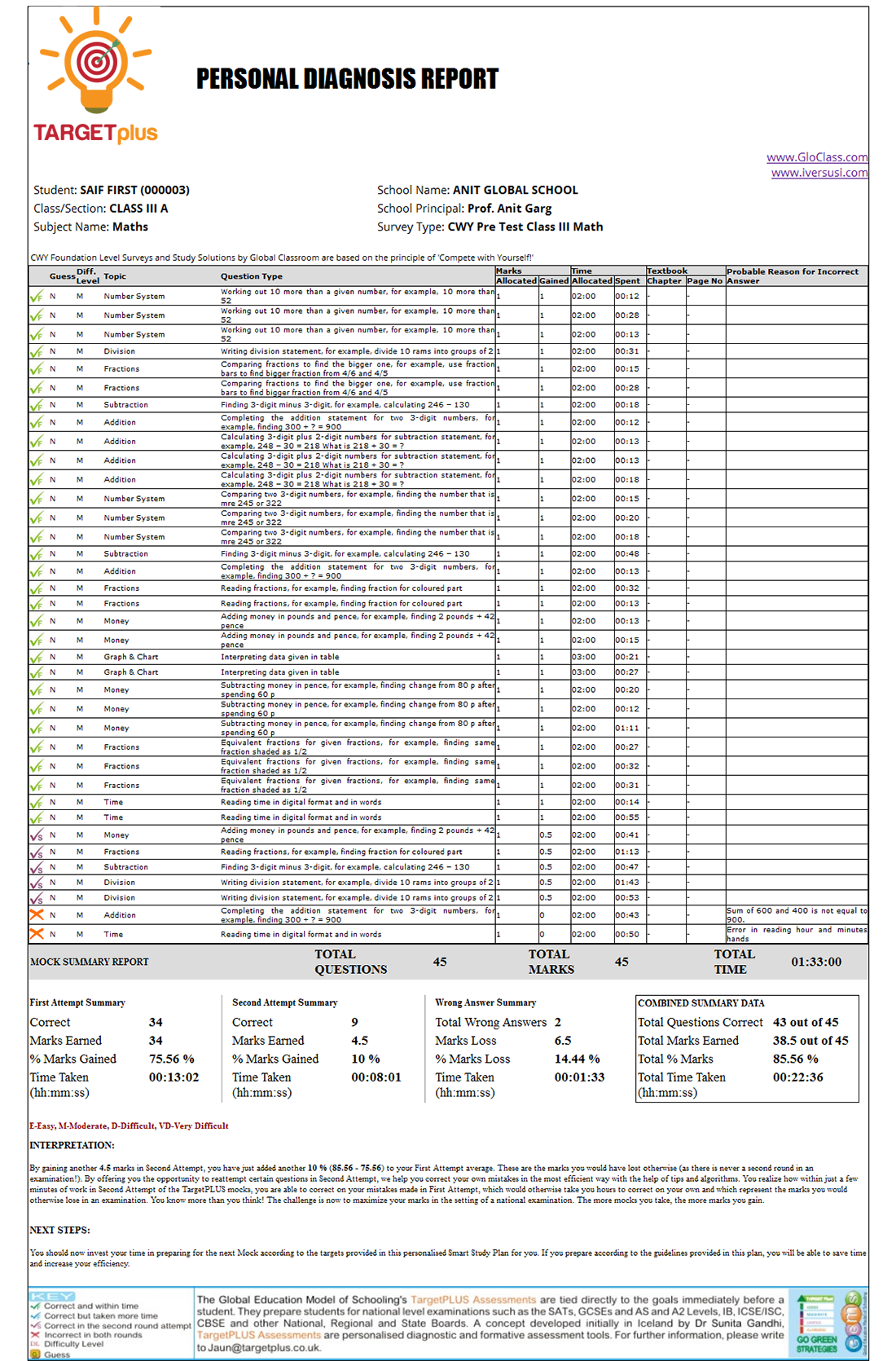
Task: Open the www.iversusi.com link
Action: pyautogui.click(x=819, y=173)
